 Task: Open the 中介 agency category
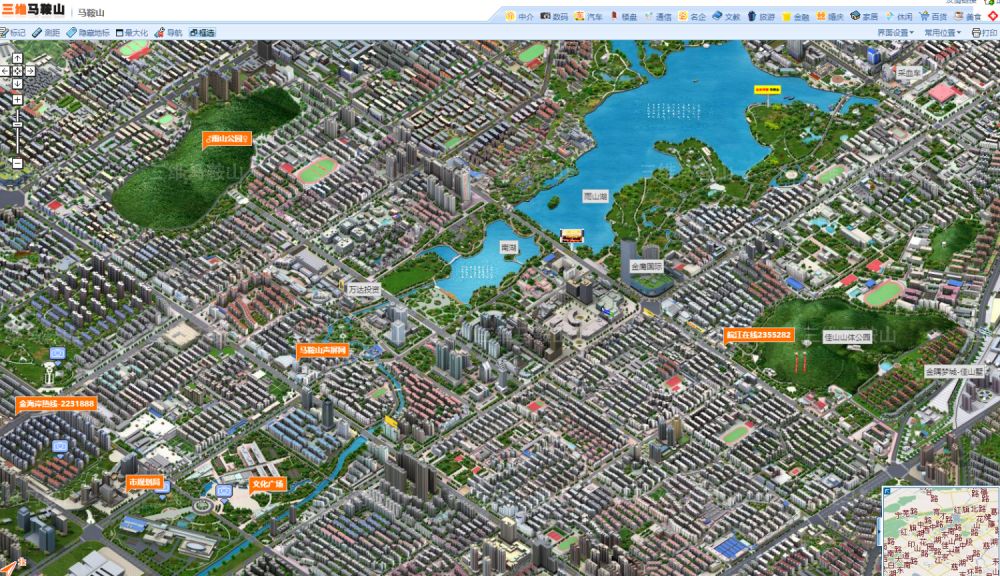[519, 17]
